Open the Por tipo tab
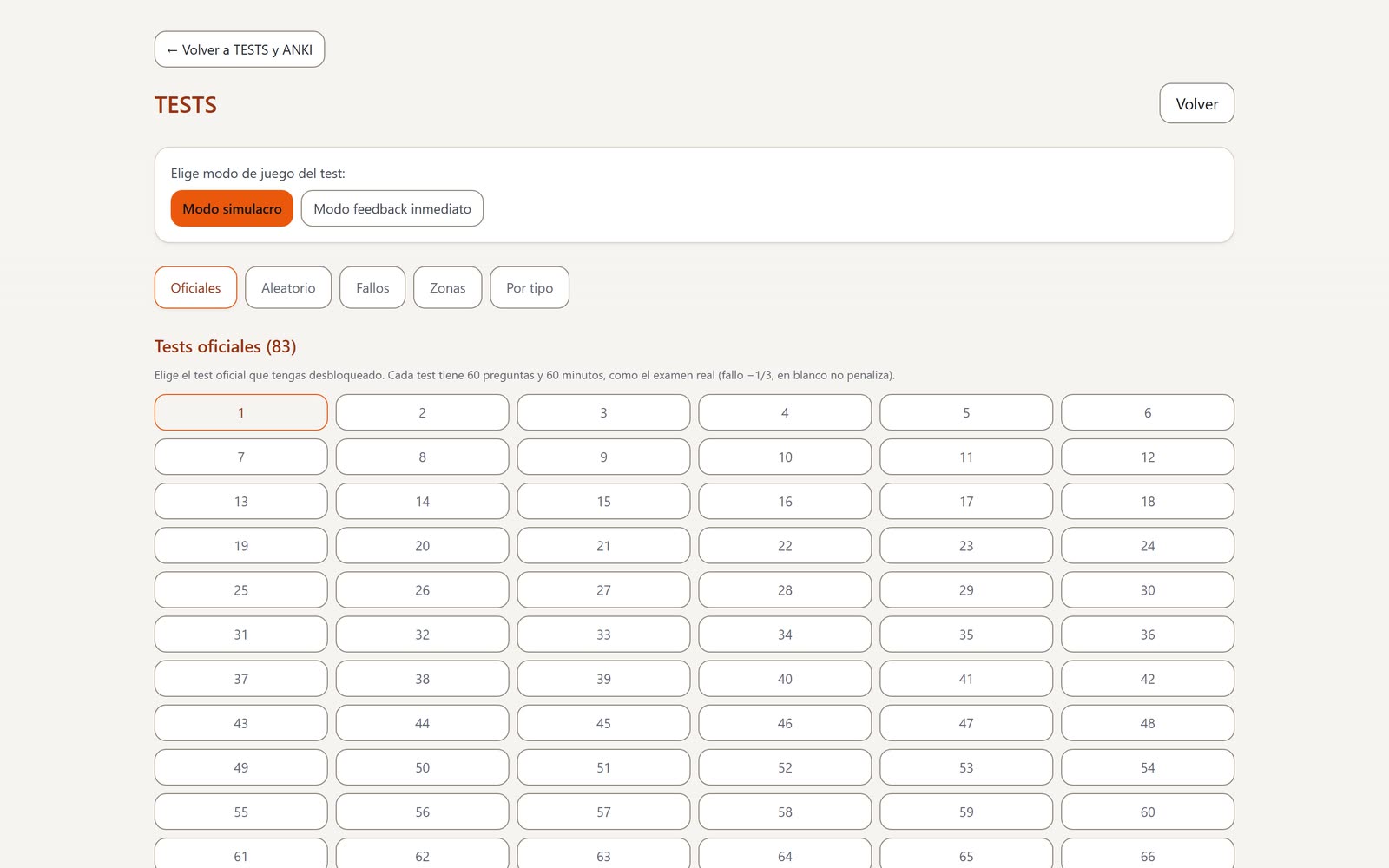1389x868 pixels. click(x=530, y=287)
